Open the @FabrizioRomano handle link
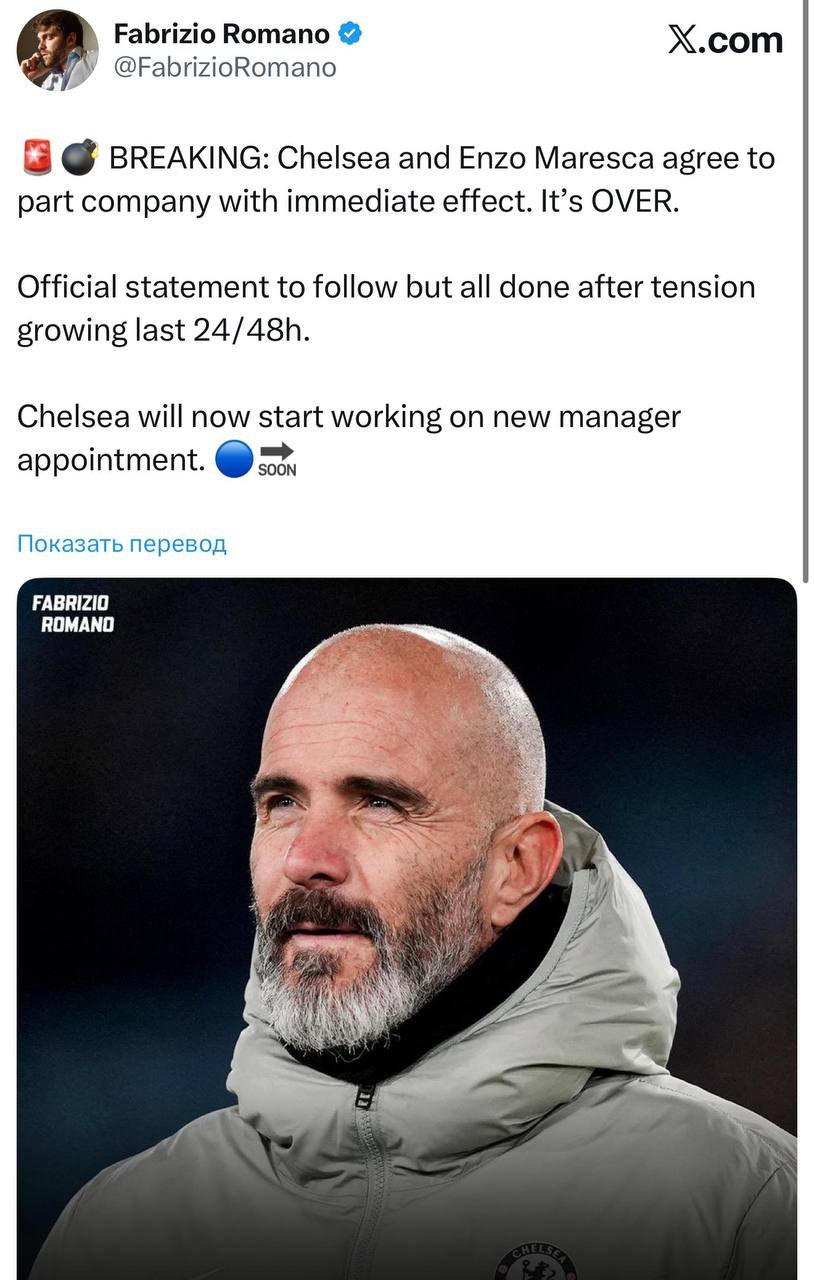 coord(225,67)
